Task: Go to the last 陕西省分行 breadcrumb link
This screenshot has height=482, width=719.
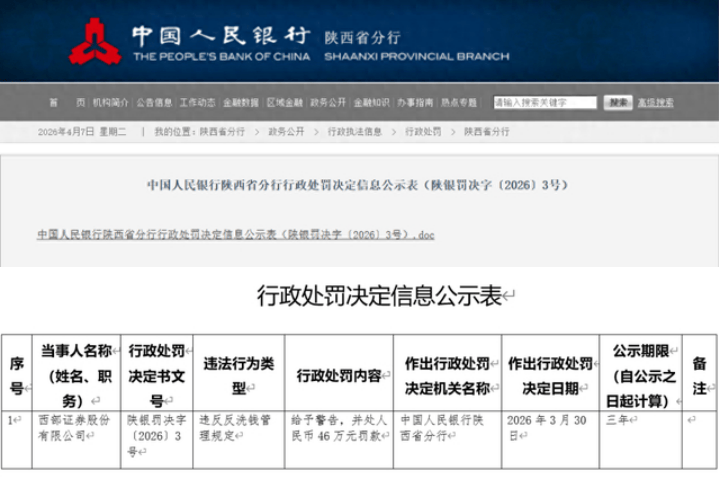Action: [x=487, y=132]
